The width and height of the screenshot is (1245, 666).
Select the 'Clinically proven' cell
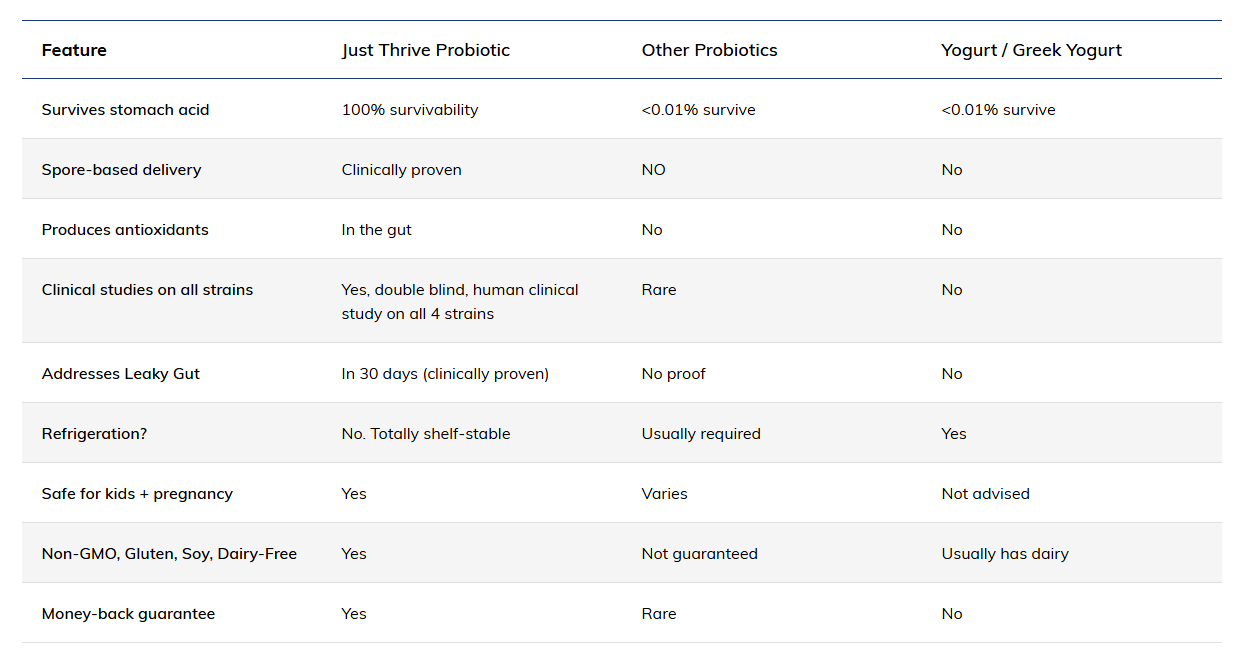402,170
